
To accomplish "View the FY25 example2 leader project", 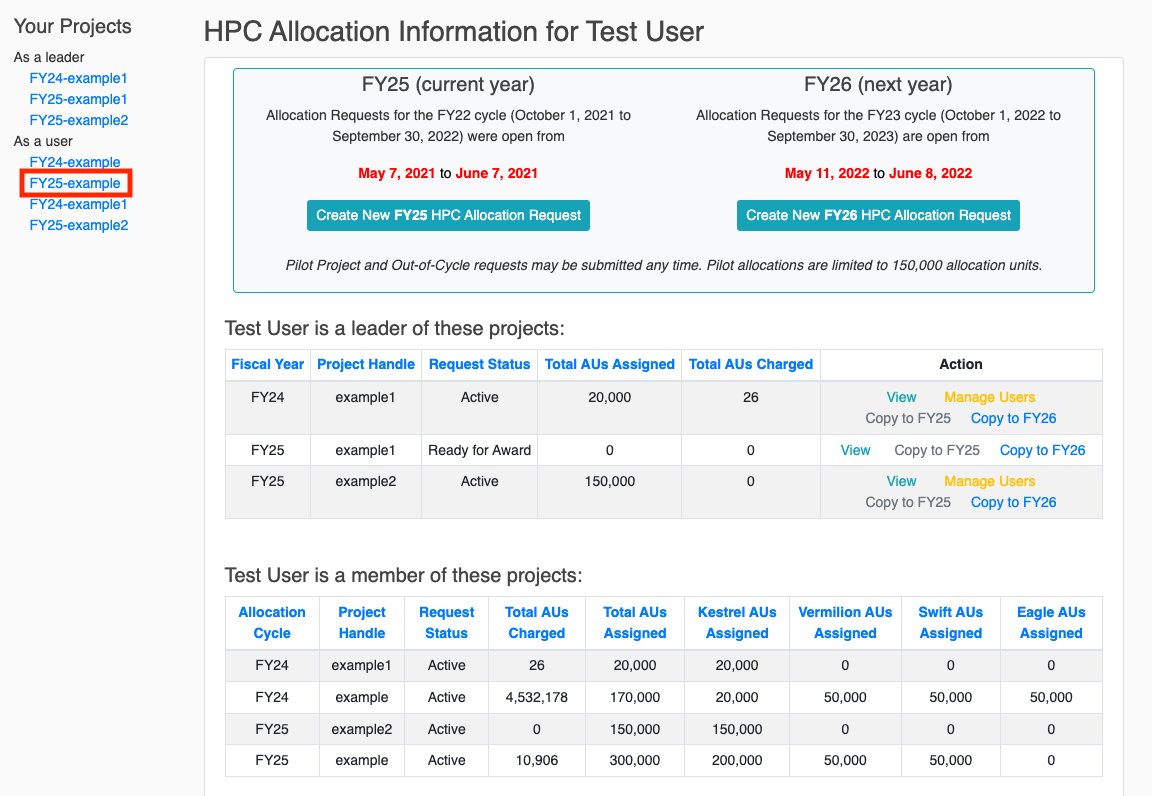I will (901, 481).
